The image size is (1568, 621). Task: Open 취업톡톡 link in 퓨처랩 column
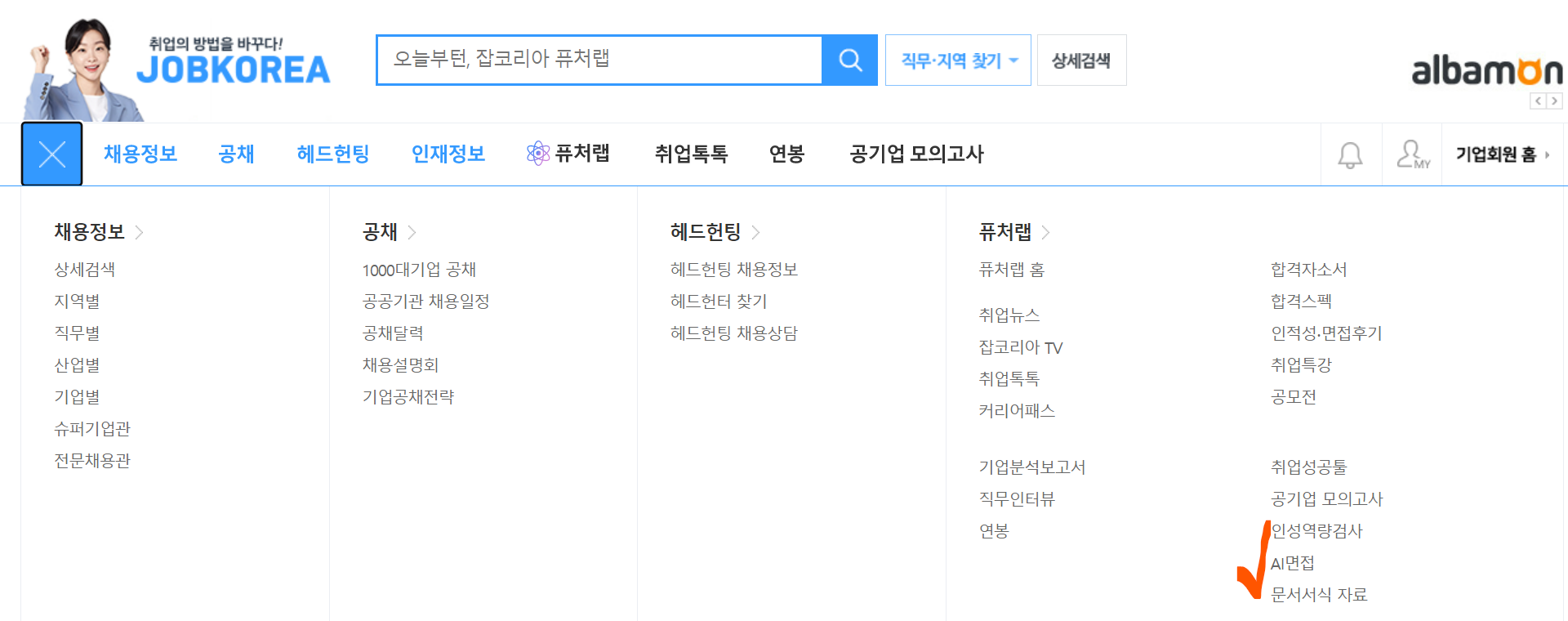click(1009, 379)
